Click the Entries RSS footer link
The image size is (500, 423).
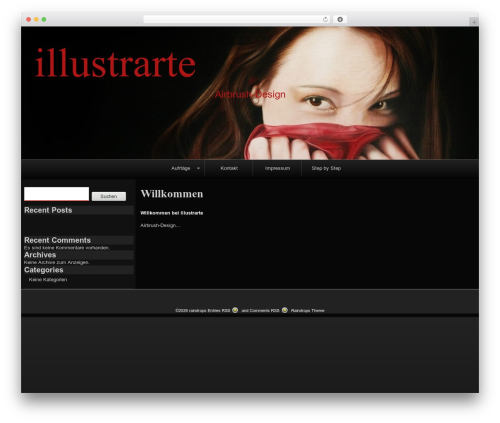point(219,310)
